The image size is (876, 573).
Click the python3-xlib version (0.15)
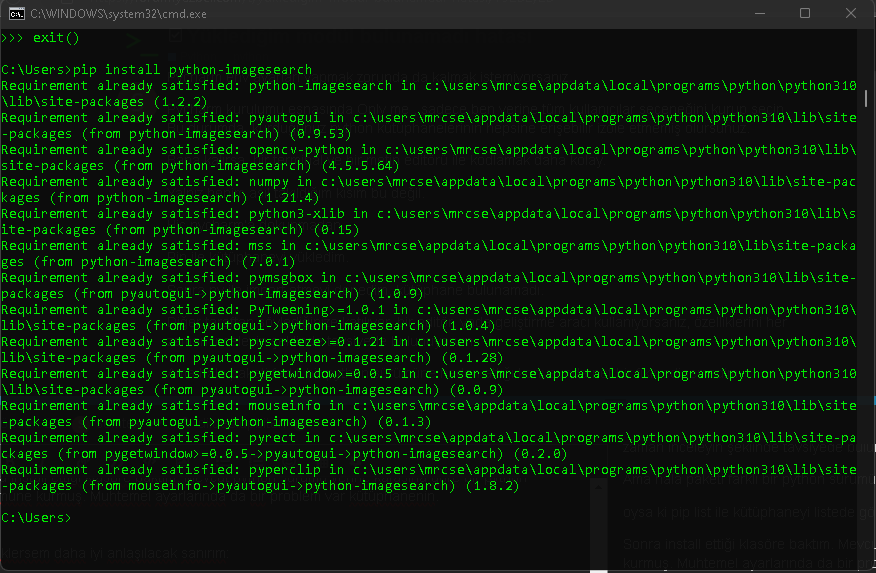click(x=336, y=230)
